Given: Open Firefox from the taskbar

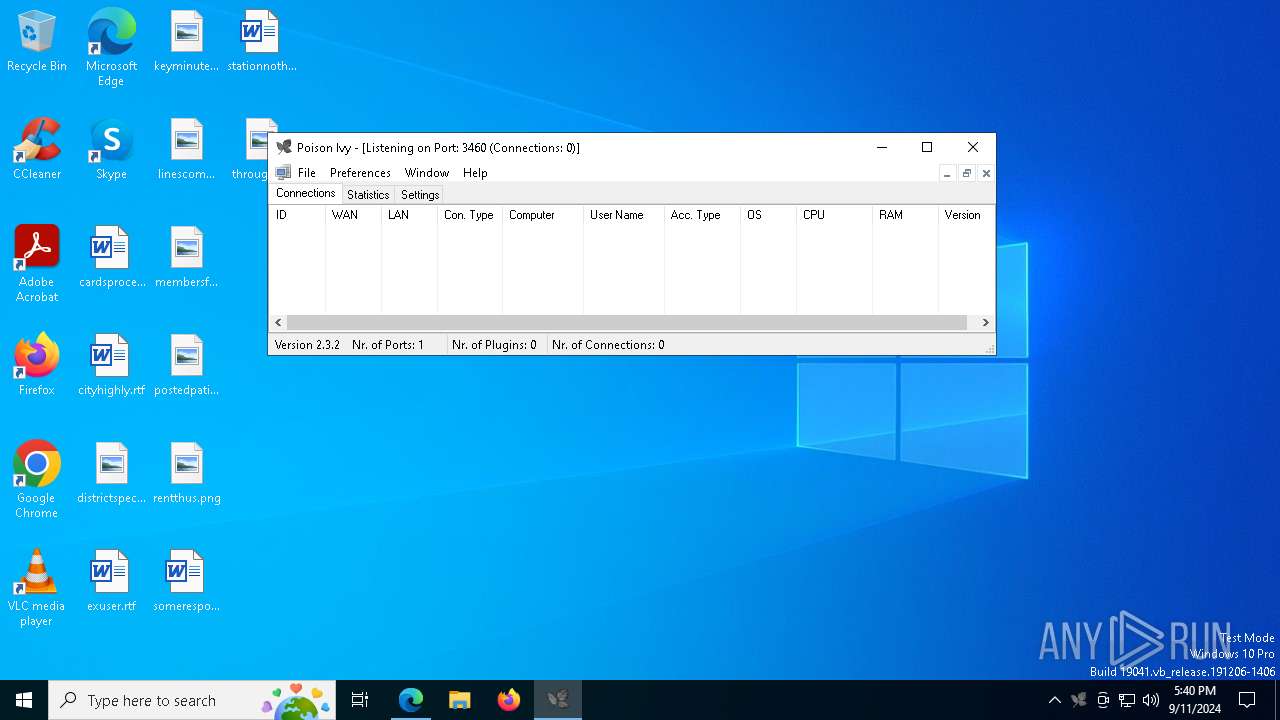Looking at the screenshot, I should pyautogui.click(x=509, y=700).
